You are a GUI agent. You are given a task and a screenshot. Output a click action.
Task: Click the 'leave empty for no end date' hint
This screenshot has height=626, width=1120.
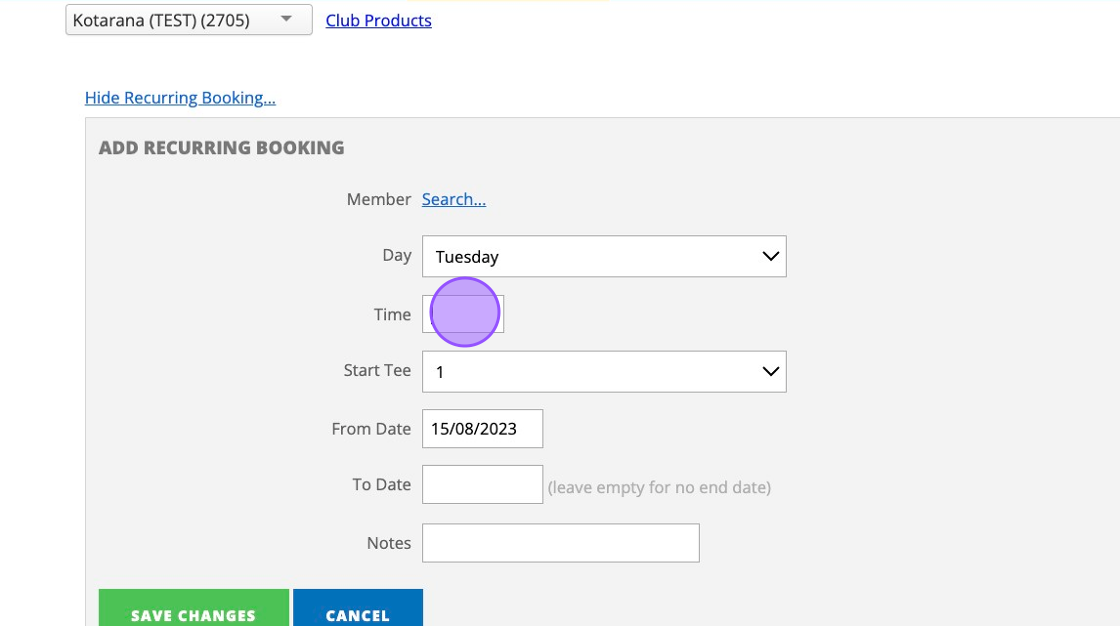[659, 488]
